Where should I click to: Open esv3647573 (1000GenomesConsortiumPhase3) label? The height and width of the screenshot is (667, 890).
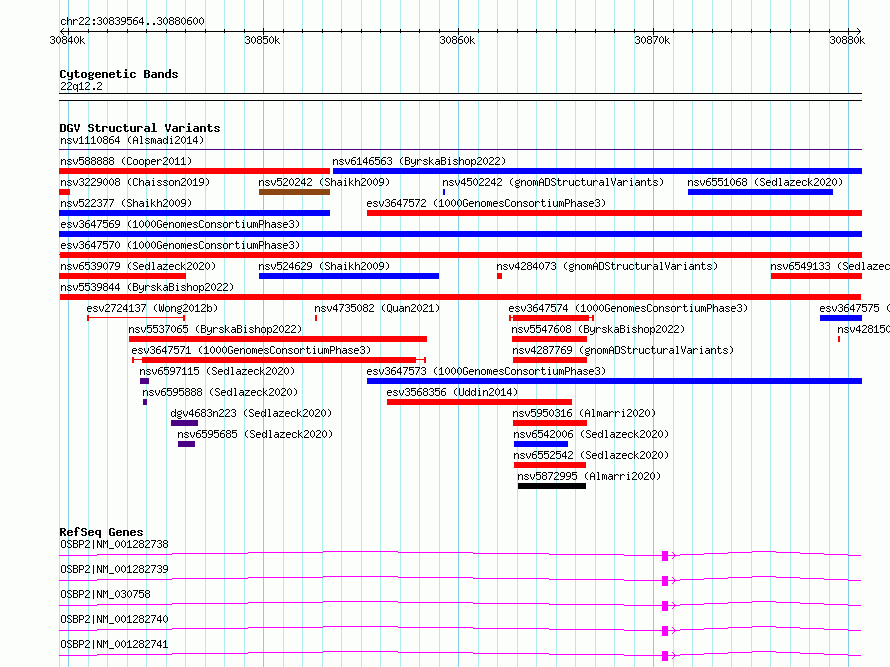click(486, 371)
